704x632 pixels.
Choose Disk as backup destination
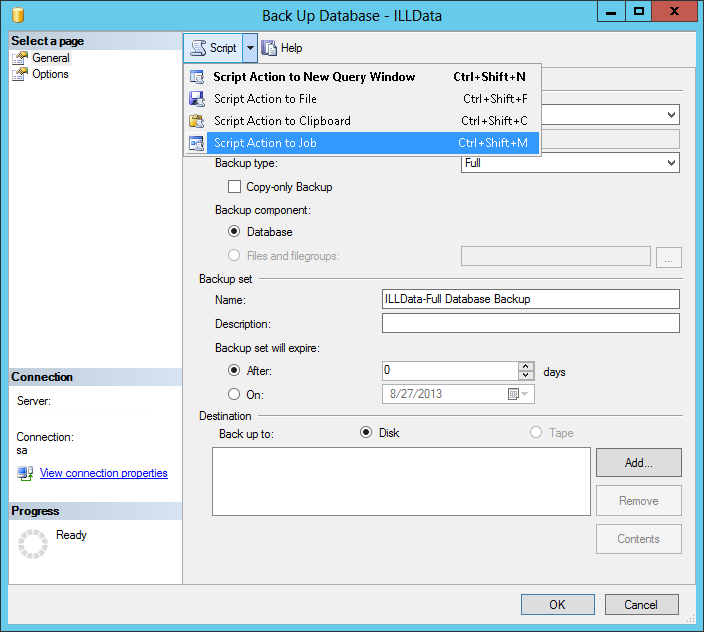366,433
